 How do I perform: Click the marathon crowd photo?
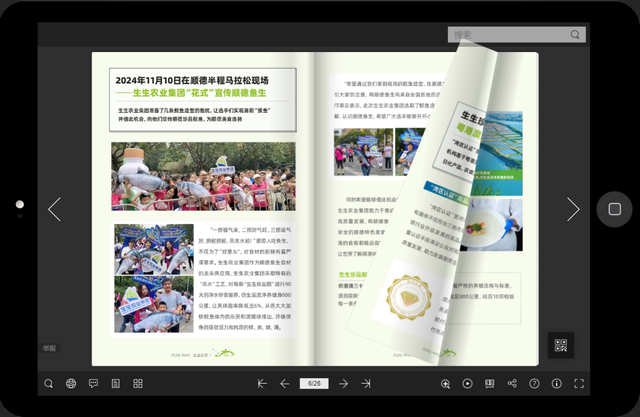(203, 176)
